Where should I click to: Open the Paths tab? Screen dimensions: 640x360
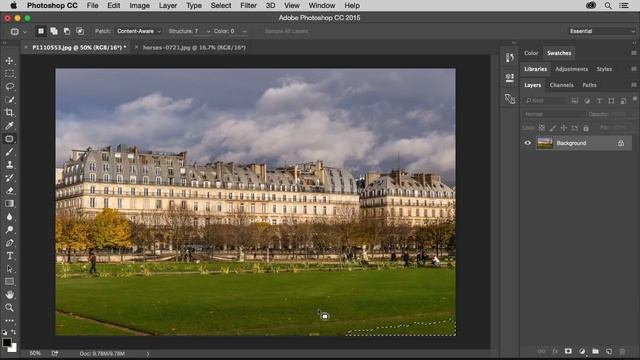click(589, 85)
